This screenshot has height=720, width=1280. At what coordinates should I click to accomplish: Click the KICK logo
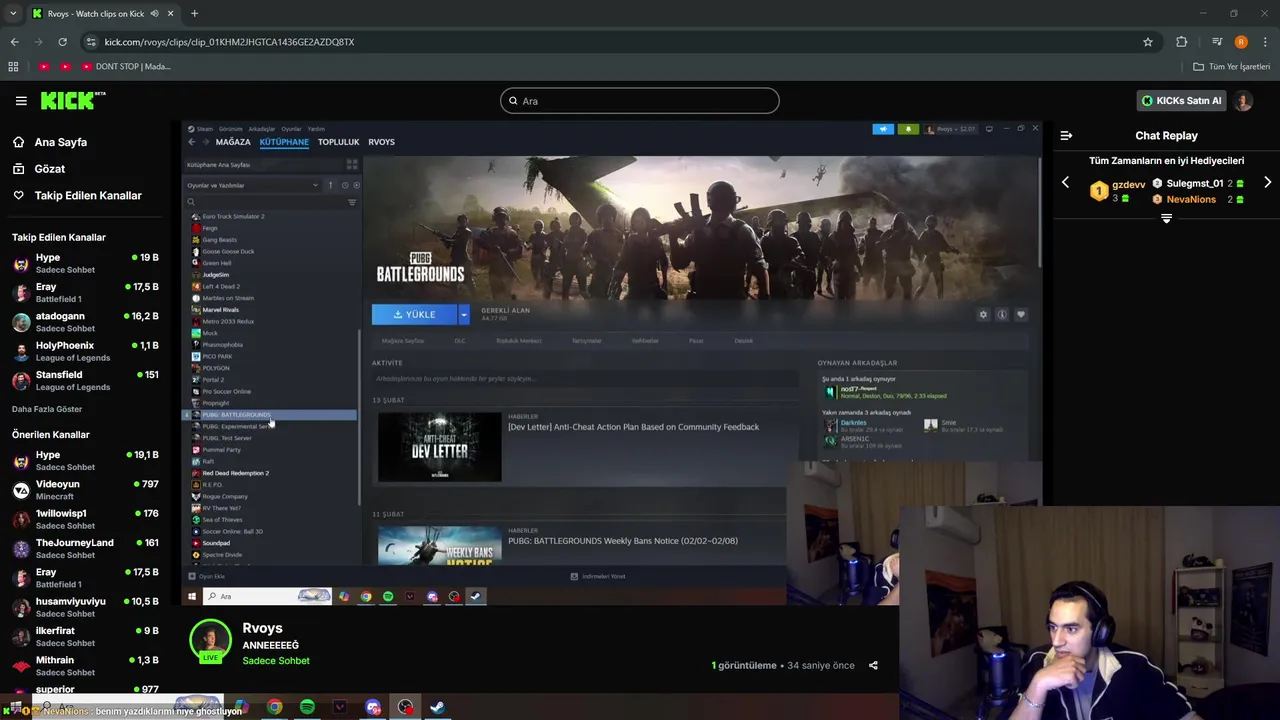click(73, 100)
